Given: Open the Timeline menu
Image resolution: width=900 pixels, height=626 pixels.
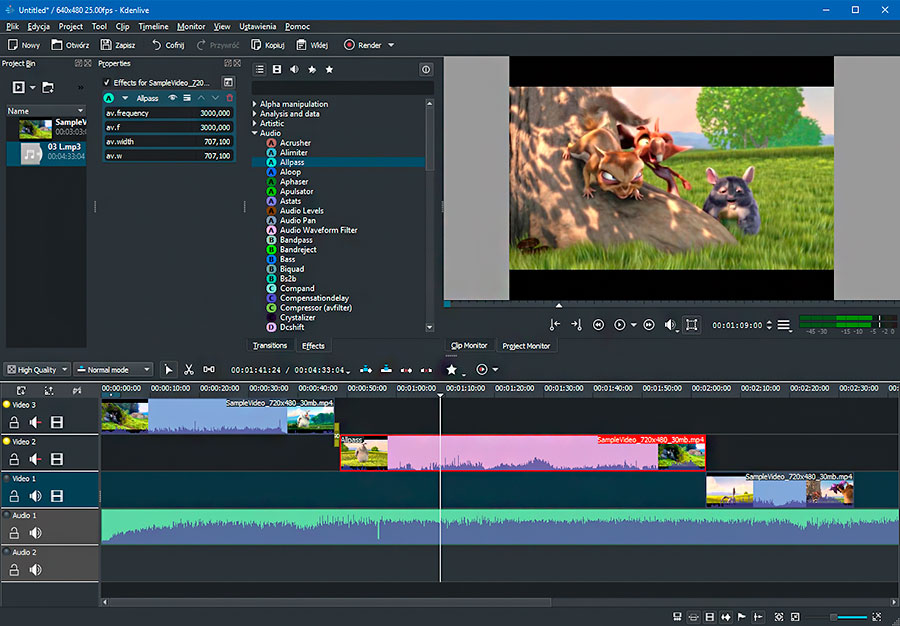Looking at the screenshot, I should pyautogui.click(x=153, y=26).
